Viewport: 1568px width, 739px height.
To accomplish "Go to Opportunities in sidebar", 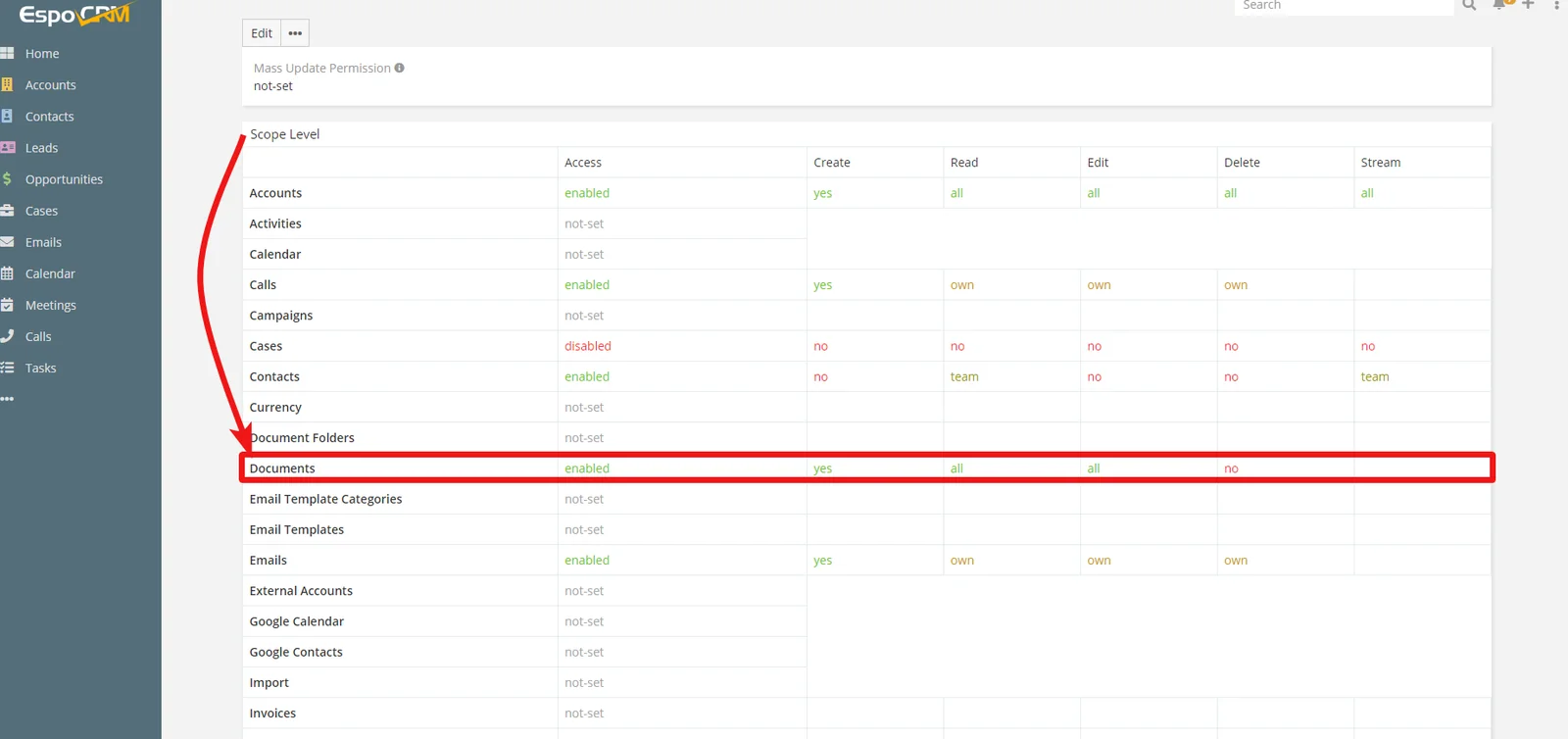I will point(64,179).
